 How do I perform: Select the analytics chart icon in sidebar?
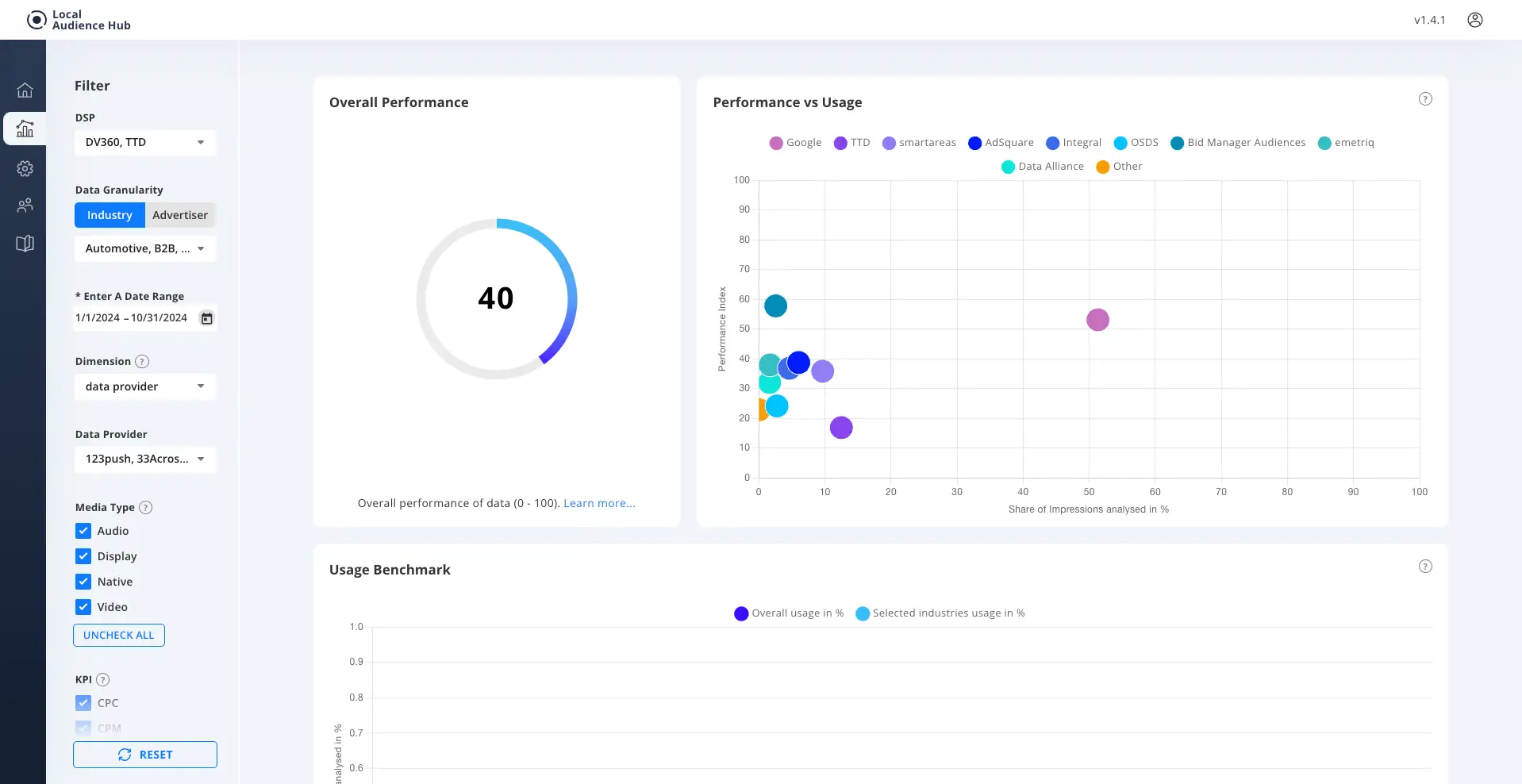(x=25, y=129)
